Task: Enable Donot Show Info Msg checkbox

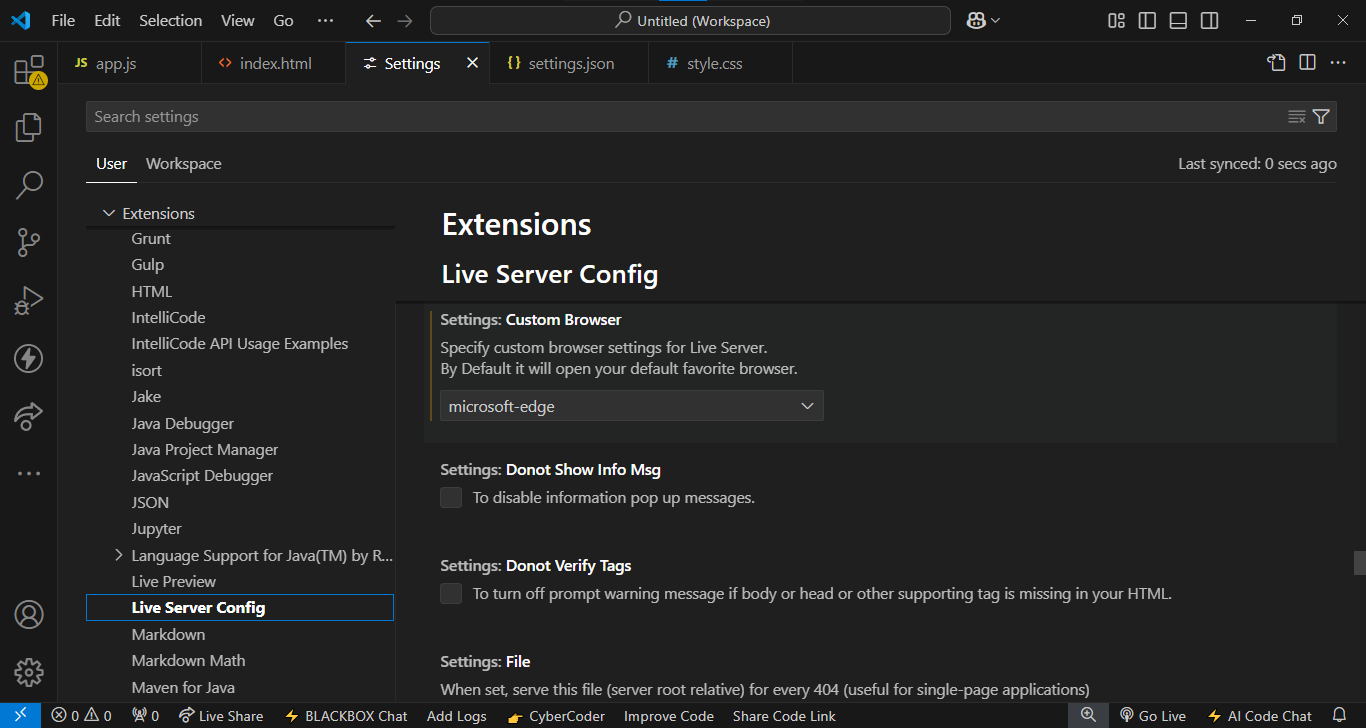Action: 451,497
